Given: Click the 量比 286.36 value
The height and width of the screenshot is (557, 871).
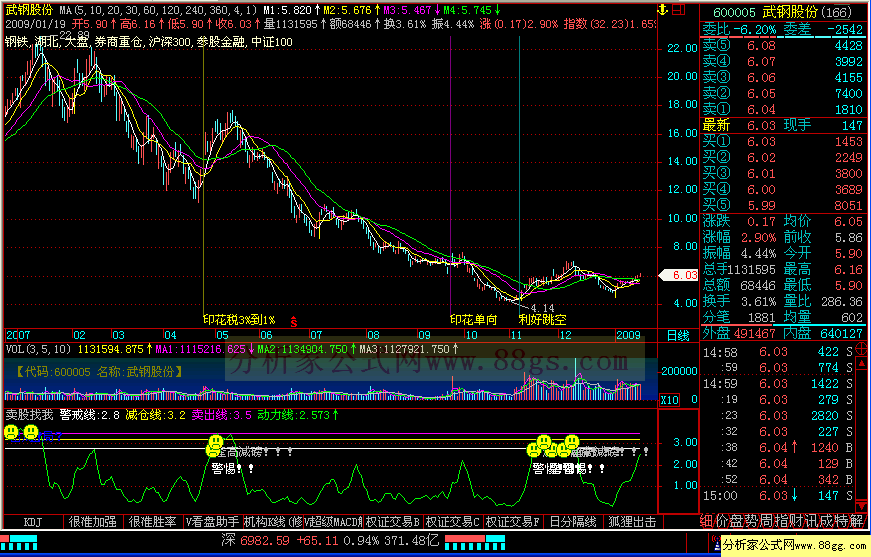Looking at the screenshot, I should click(842, 302).
